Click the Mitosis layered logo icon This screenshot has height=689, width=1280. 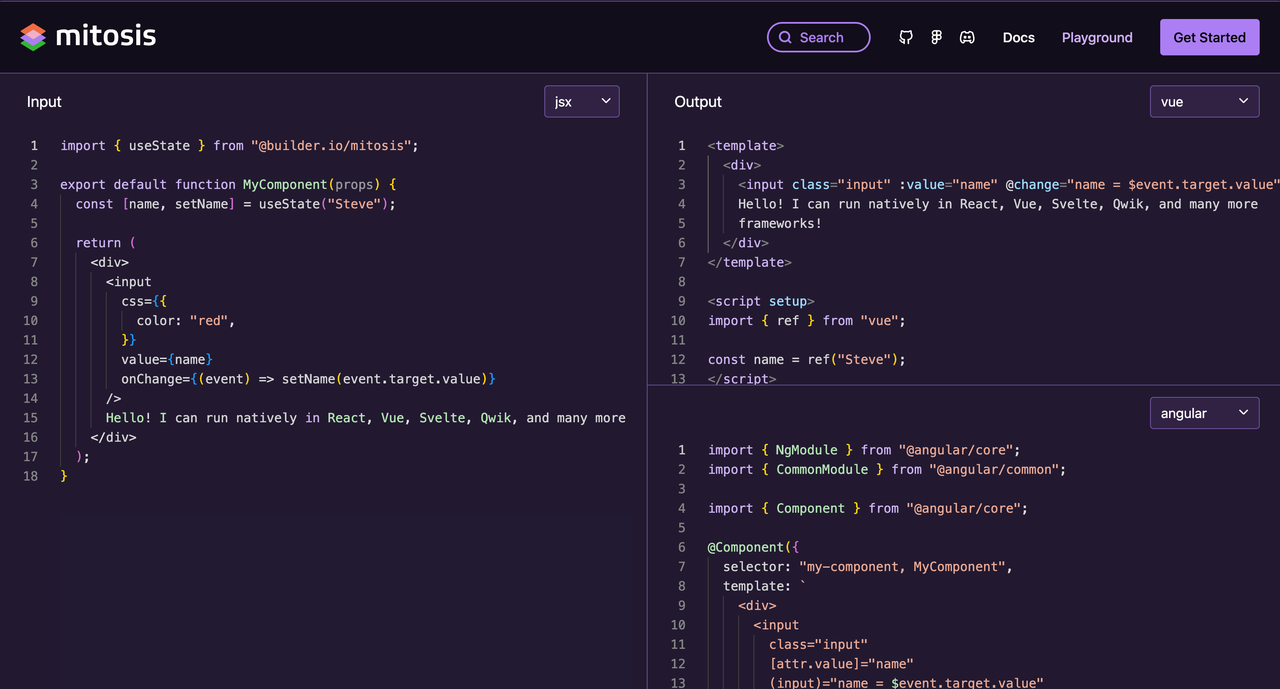pyautogui.click(x=33, y=37)
